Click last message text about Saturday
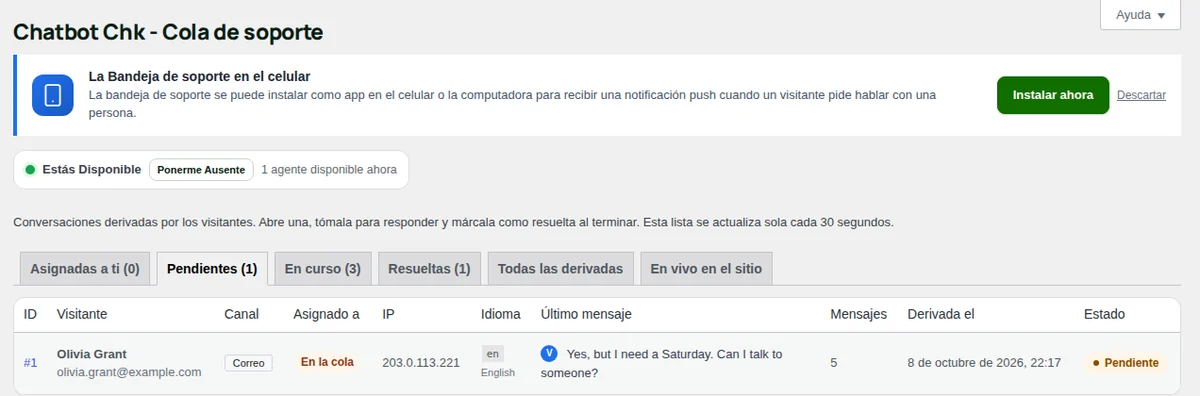Image resolution: width=1200 pixels, height=396 pixels. 661,363
